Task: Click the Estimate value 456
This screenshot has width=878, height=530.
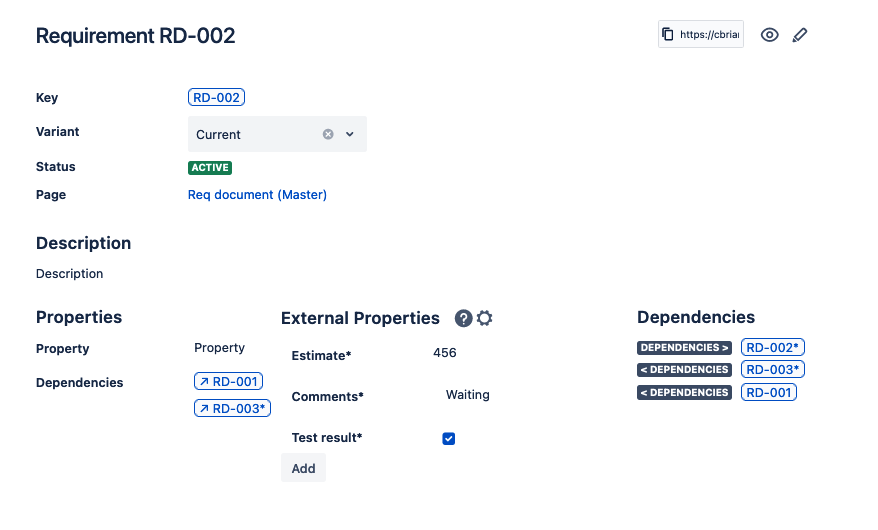Action: pyautogui.click(x=445, y=353)
